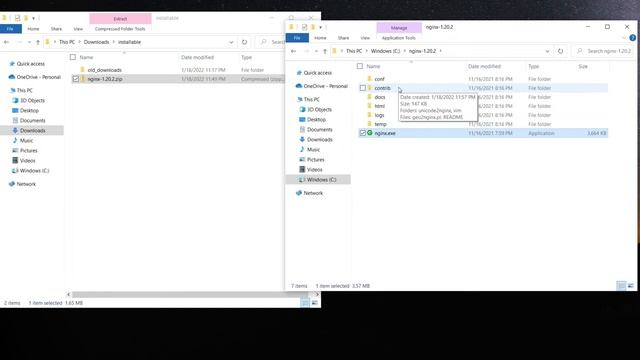Click Extract contextual tab header
Image resolution: width=640 pixels, height=360 pixels.
tap(120, 19)
